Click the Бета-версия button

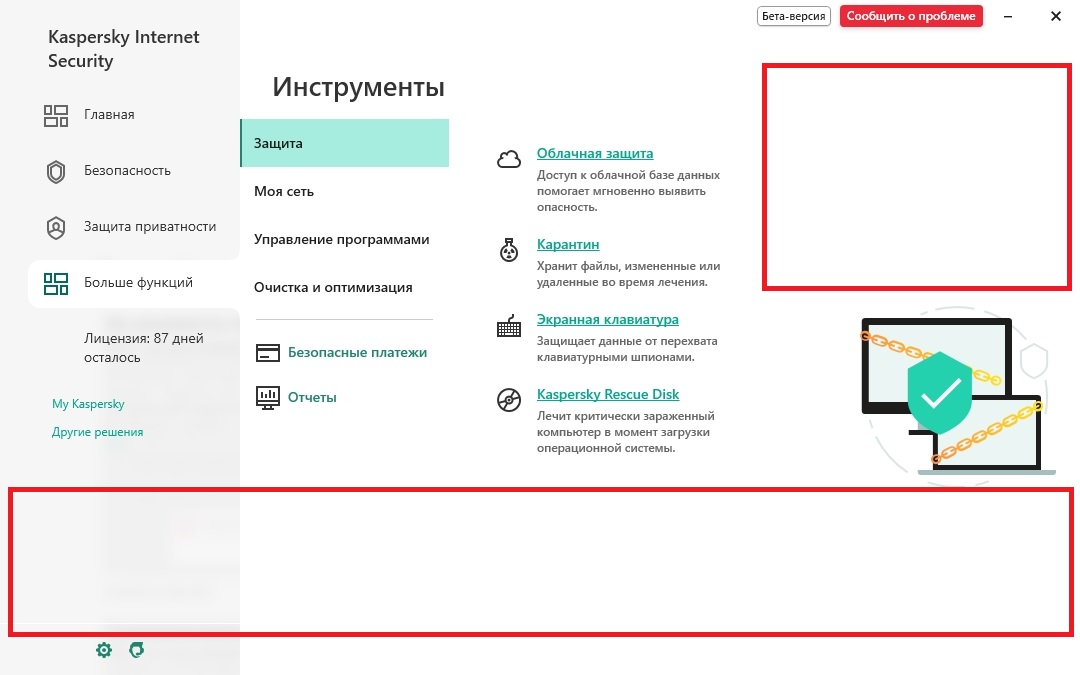[793, 16]
